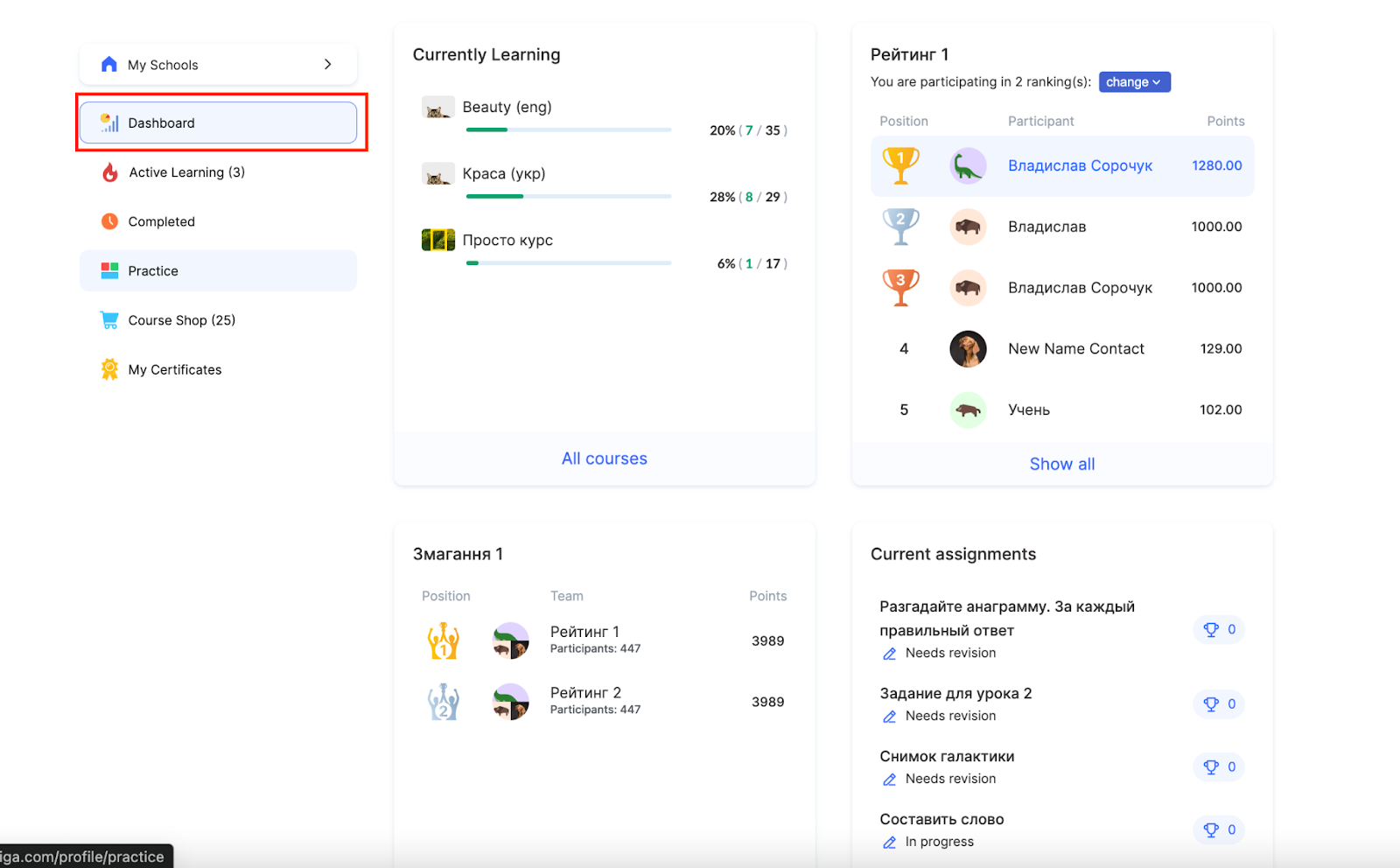This screenshot has width=1400, height=868.
Task: Click Show all in ranking panel
Action: tap(1061, 464)
